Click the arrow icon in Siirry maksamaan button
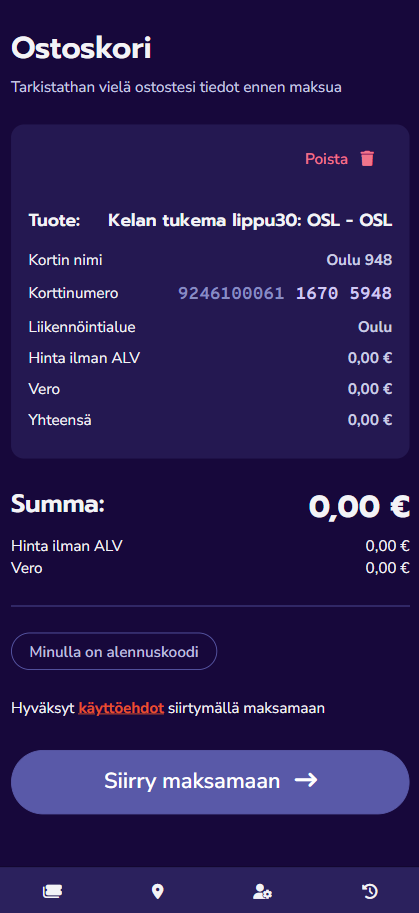Viewport: 419px width, 913px height. (306, 780)
